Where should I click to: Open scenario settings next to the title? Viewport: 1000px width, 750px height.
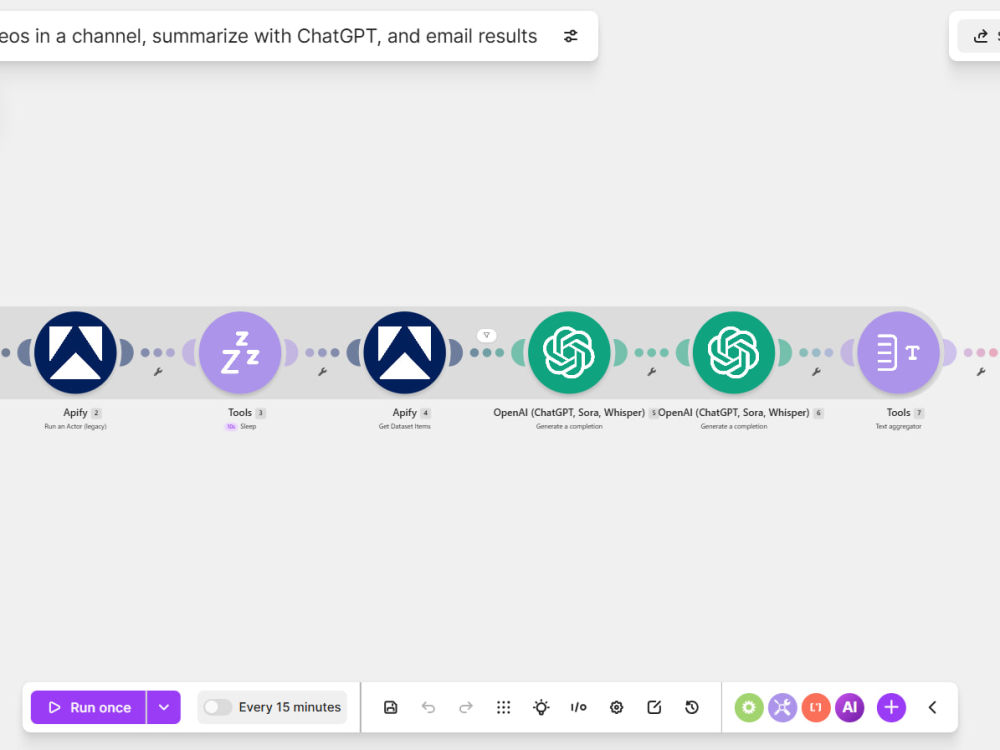coord(571,36)
